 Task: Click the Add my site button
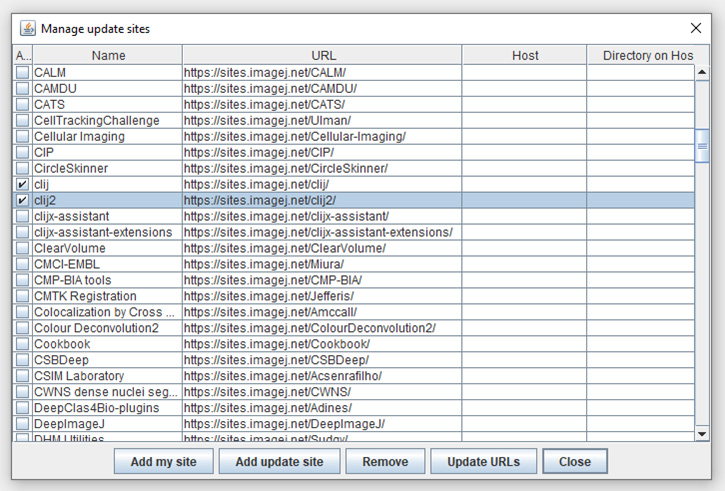(164, 461)
